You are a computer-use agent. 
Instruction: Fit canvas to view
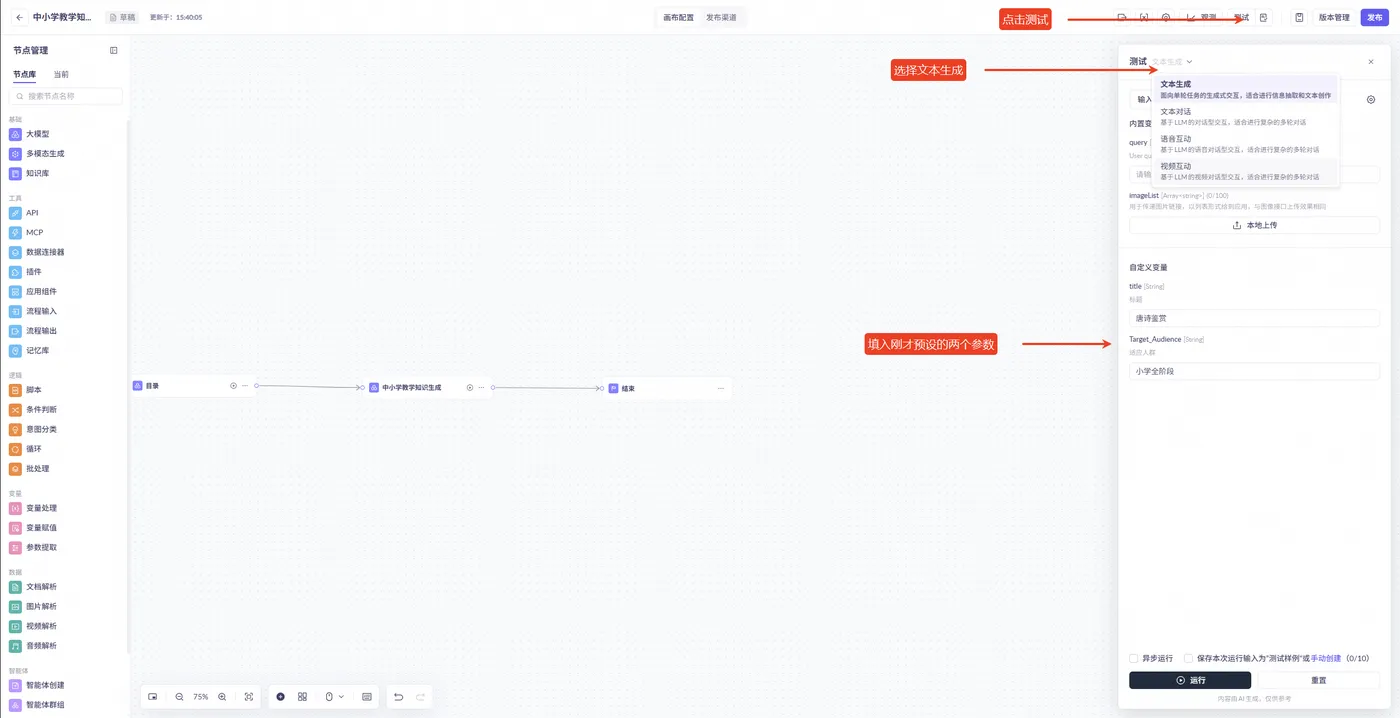[x=249, y=696]
